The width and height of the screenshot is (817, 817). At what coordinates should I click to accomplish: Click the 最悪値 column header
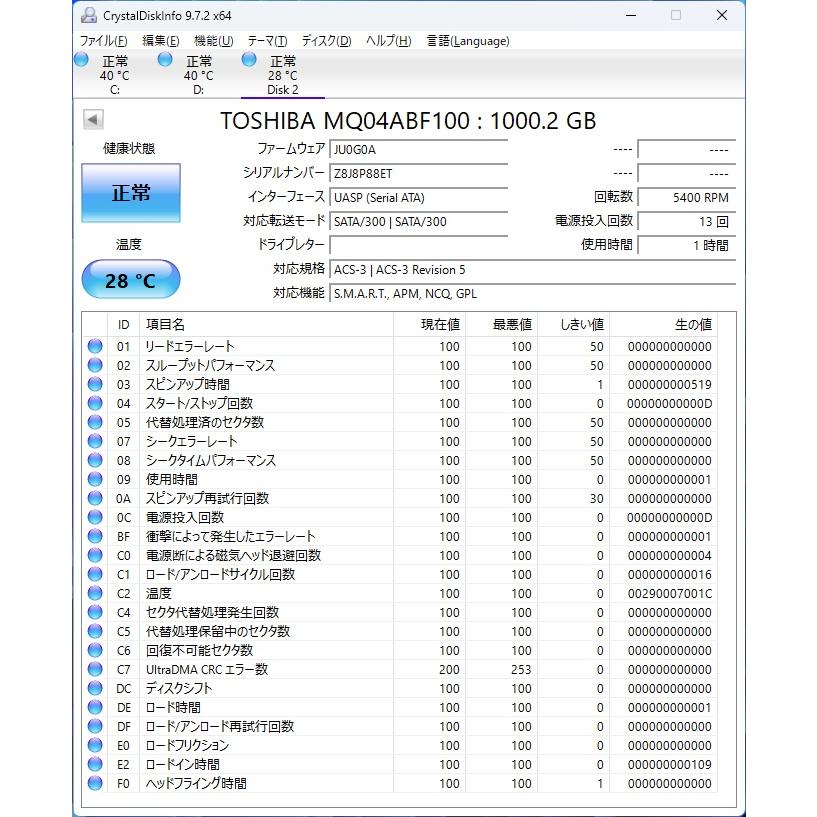point(501,325)
